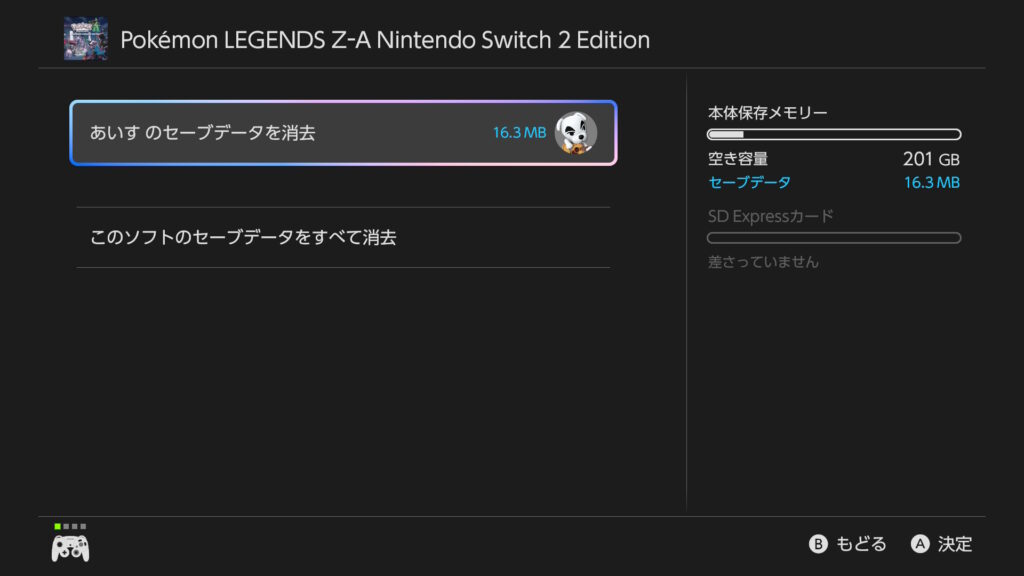This screenshot has width=1024, height=576.
Task: Click the 16.3 MB size beside the avatar
Action: click(519, 133)
